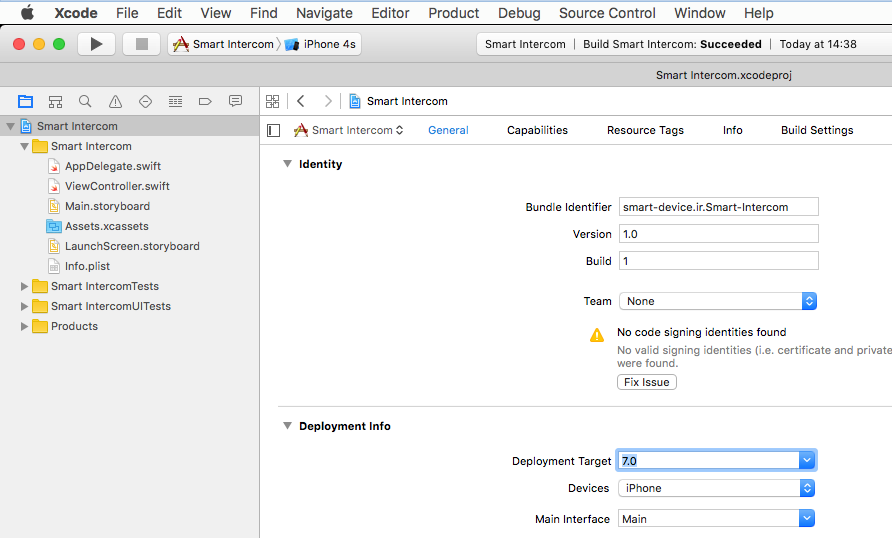Choose the iPhone 4s run destination
Image resolution: width=892 pixels, height=538 pixels.
[x=320, y=44]
